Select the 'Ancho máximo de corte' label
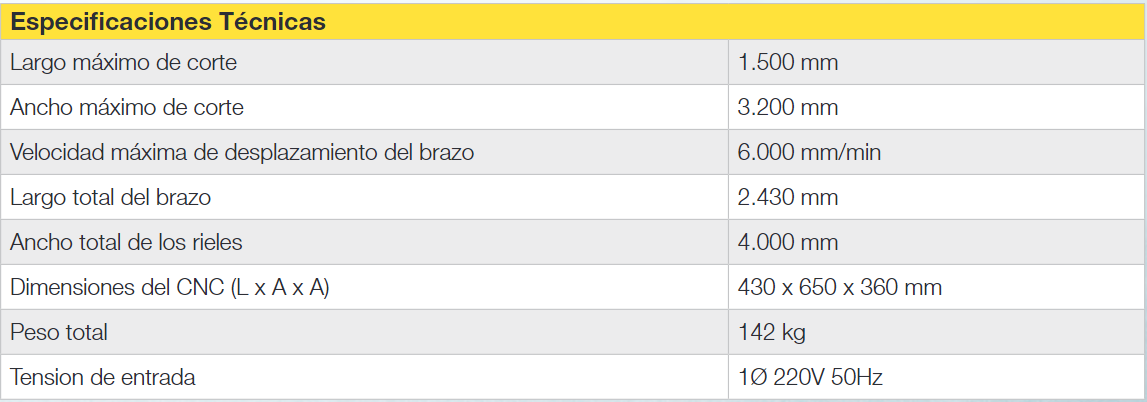Viewport: 1147px width, 402px height. [126, 107]
